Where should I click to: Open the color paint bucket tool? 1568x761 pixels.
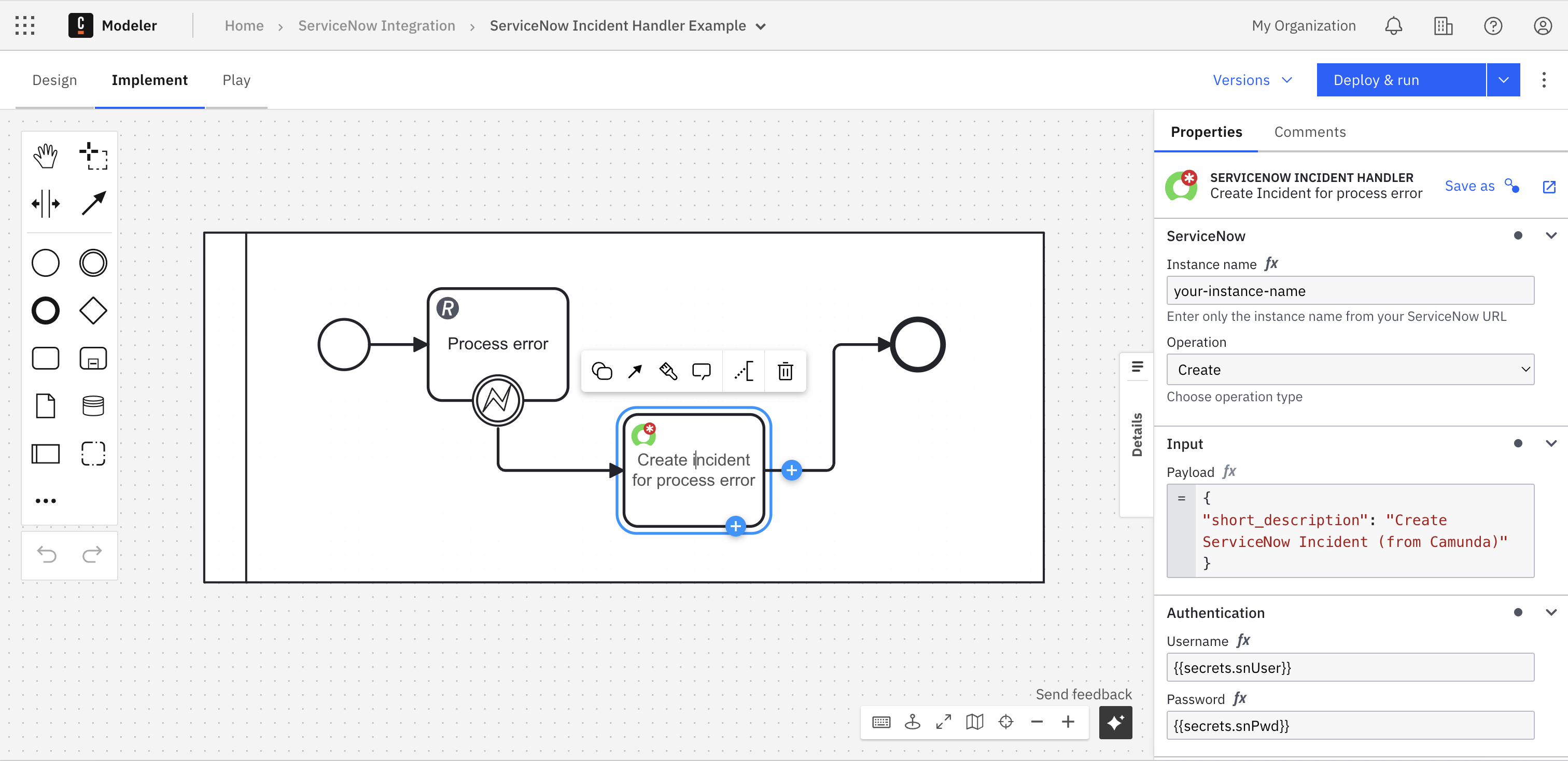point(668,371)
